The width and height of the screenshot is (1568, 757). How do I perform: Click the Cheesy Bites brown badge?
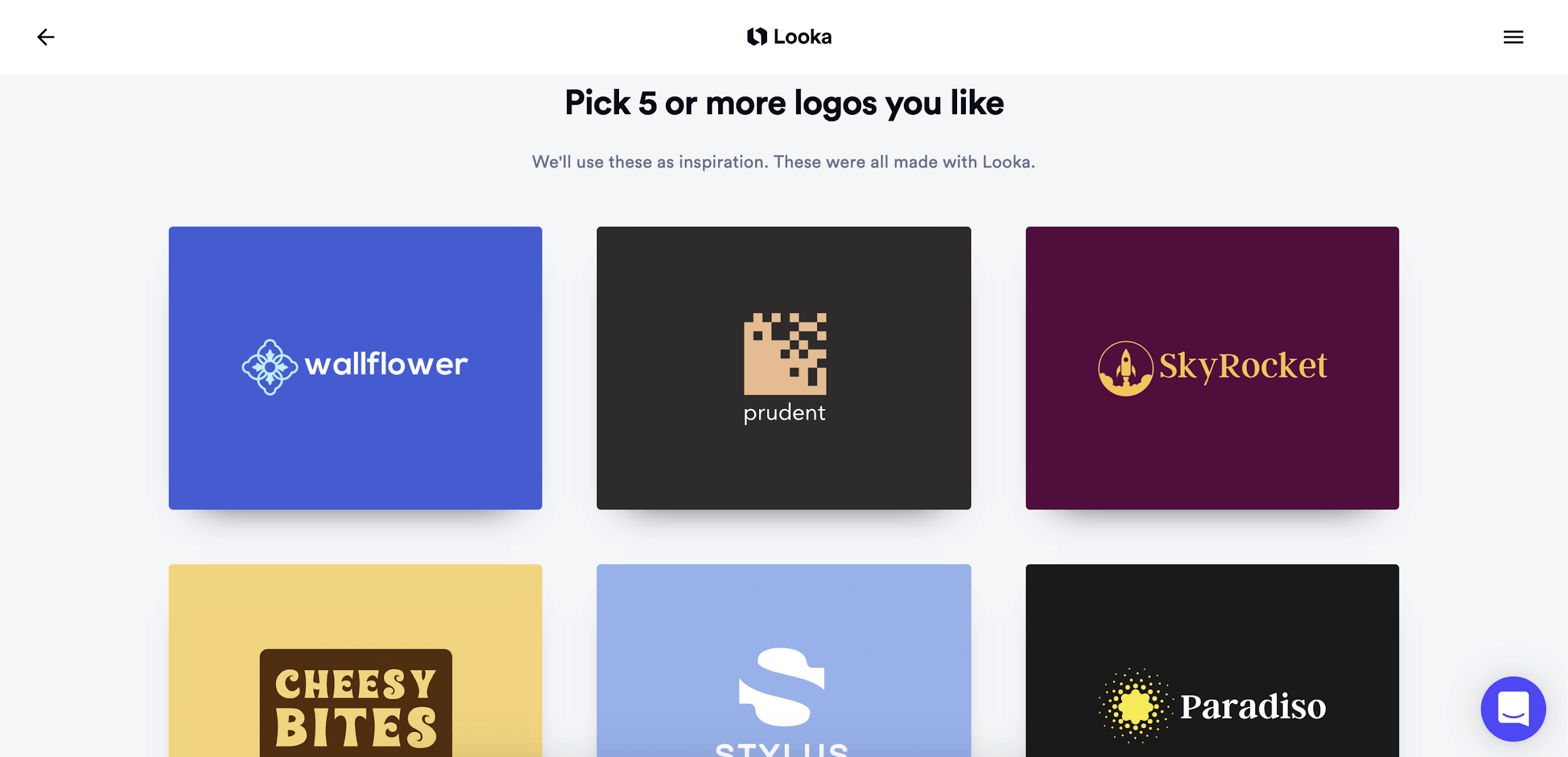356,702
